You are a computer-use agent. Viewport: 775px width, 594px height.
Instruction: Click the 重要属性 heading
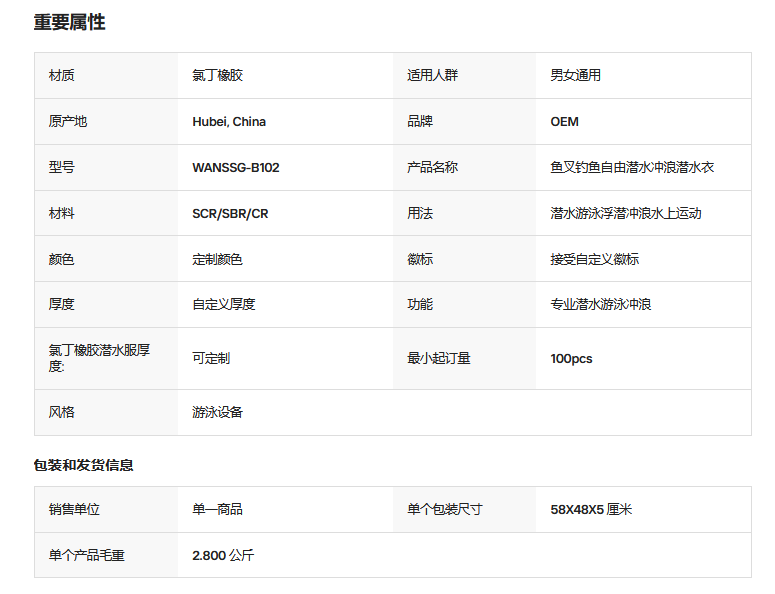[69, 22]
